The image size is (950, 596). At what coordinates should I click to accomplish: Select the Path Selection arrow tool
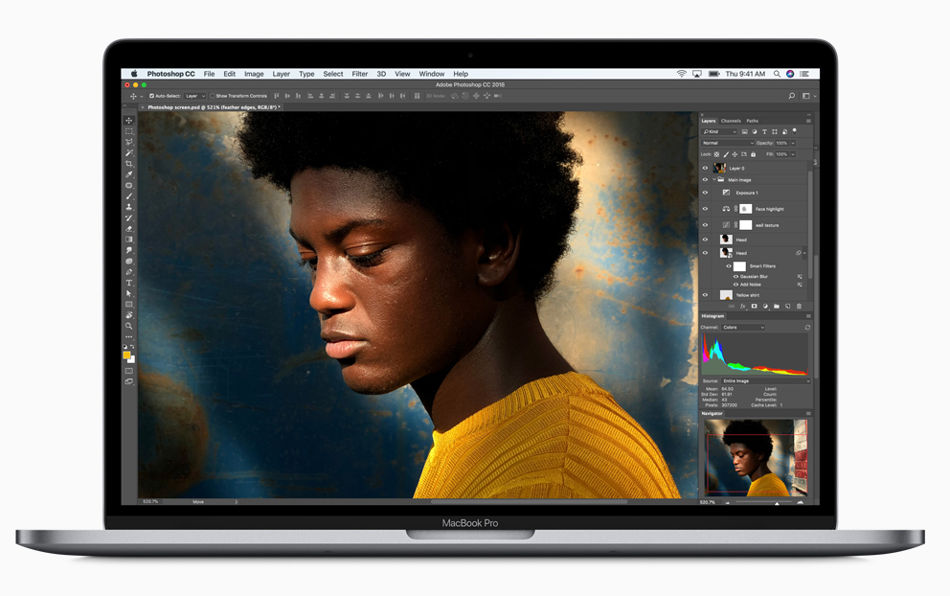[x=128, y=294]
